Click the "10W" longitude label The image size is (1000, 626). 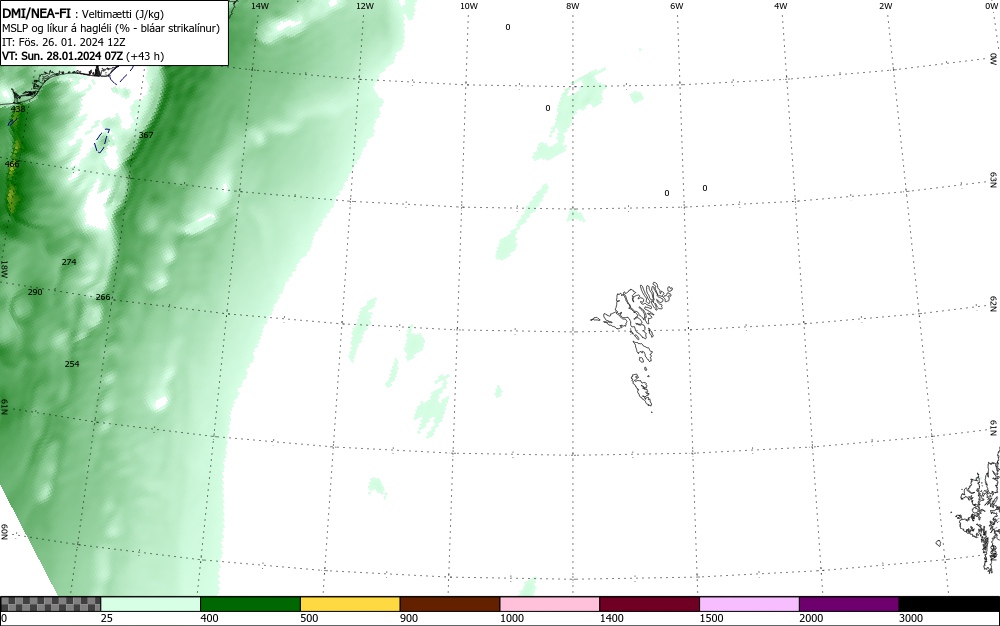[469, 6]
